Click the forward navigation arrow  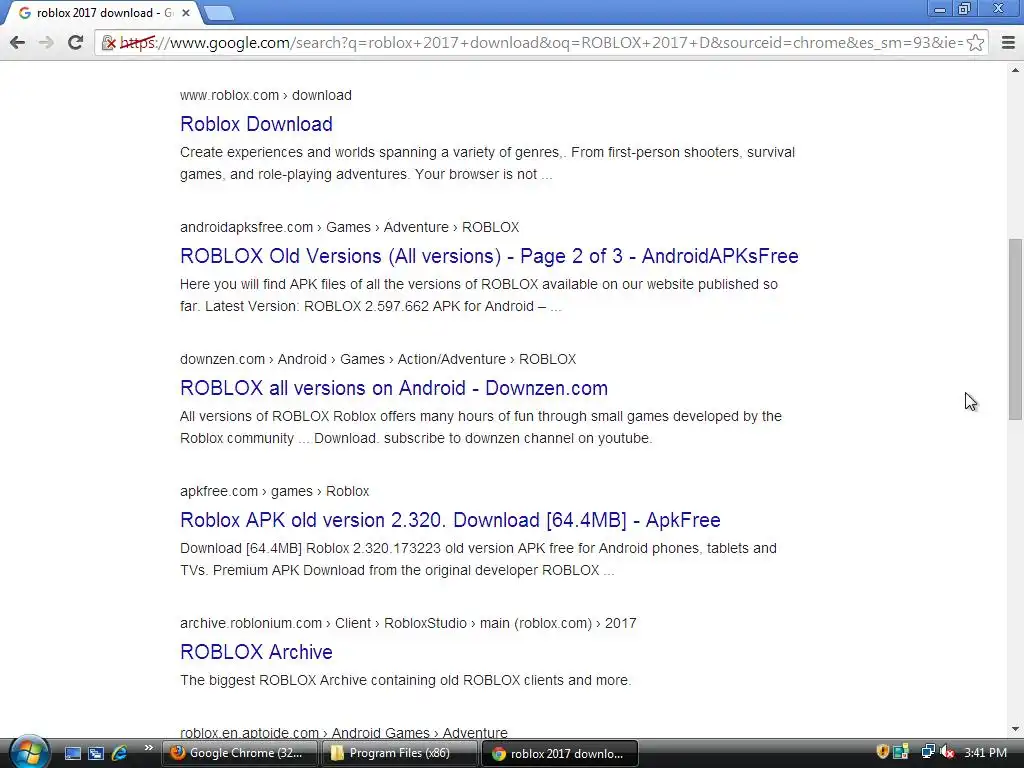pyautogui.click(x=46, y=42)
